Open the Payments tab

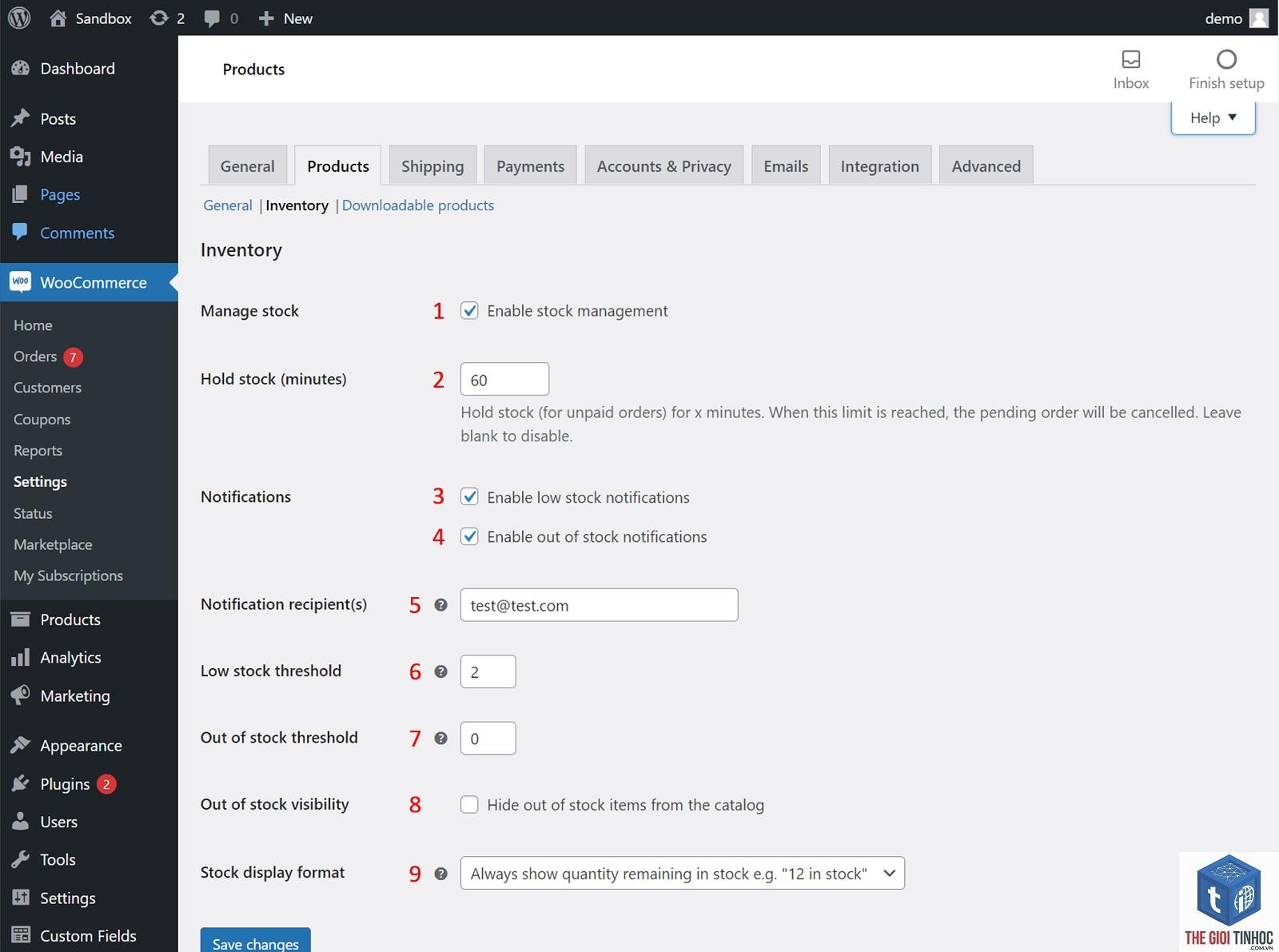pyautogui.click(x=531, y=165)
